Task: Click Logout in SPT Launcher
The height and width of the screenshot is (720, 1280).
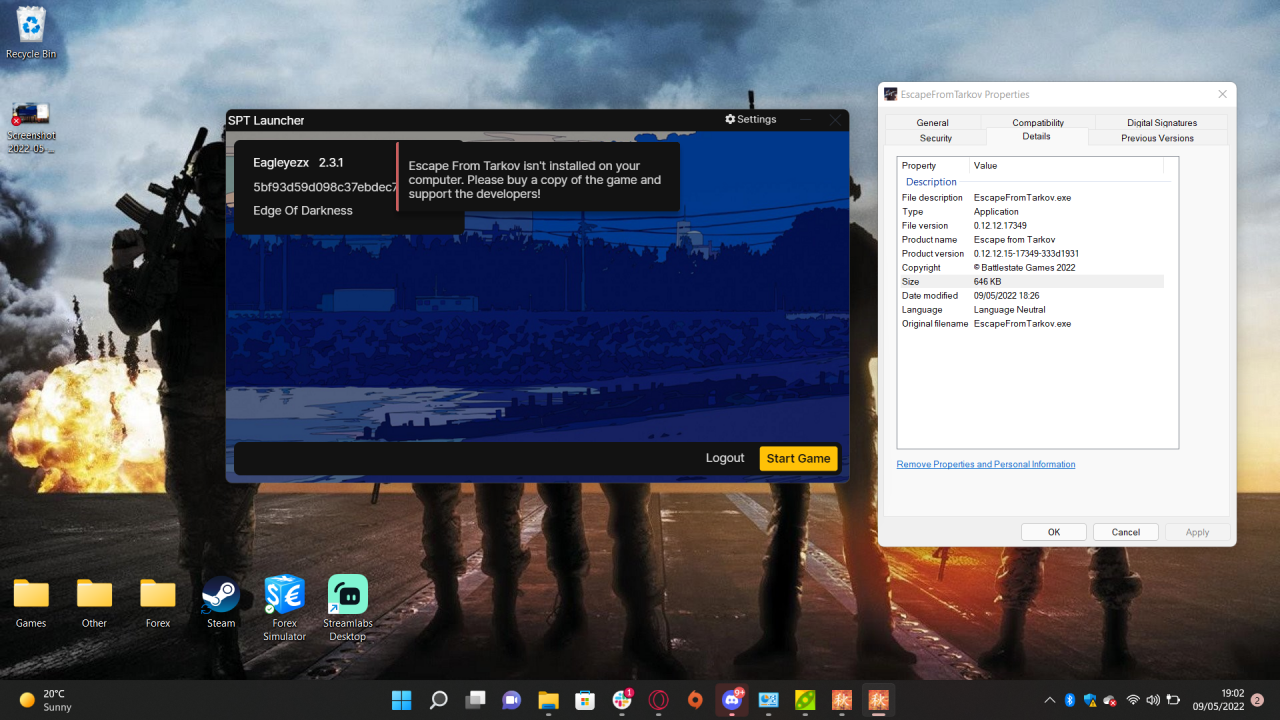Action: (x=725, y=458)
